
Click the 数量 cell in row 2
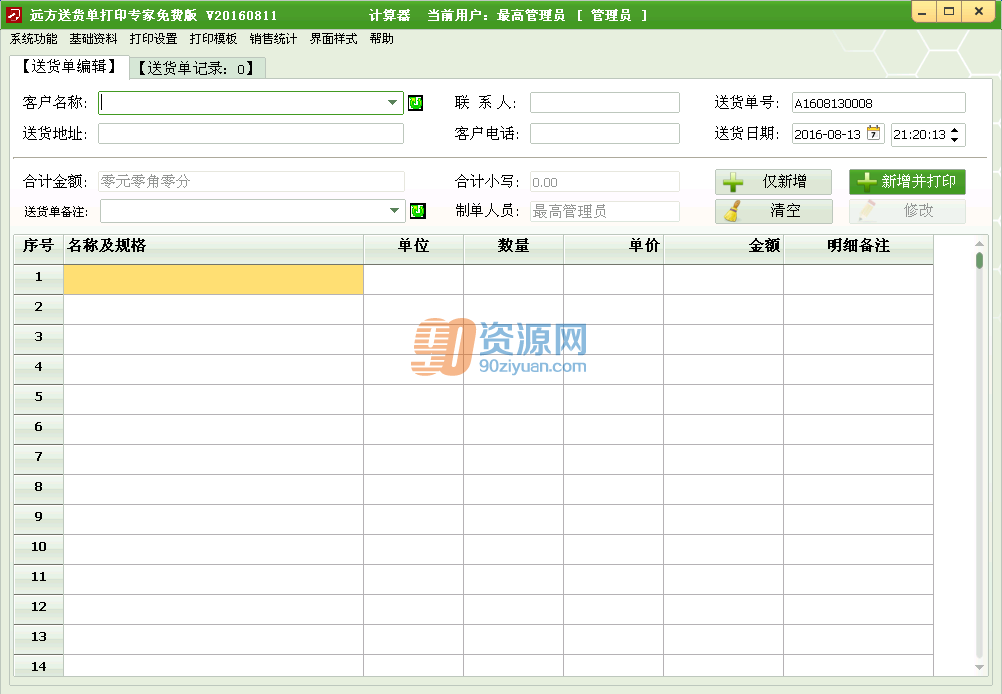tap(513, 309)
